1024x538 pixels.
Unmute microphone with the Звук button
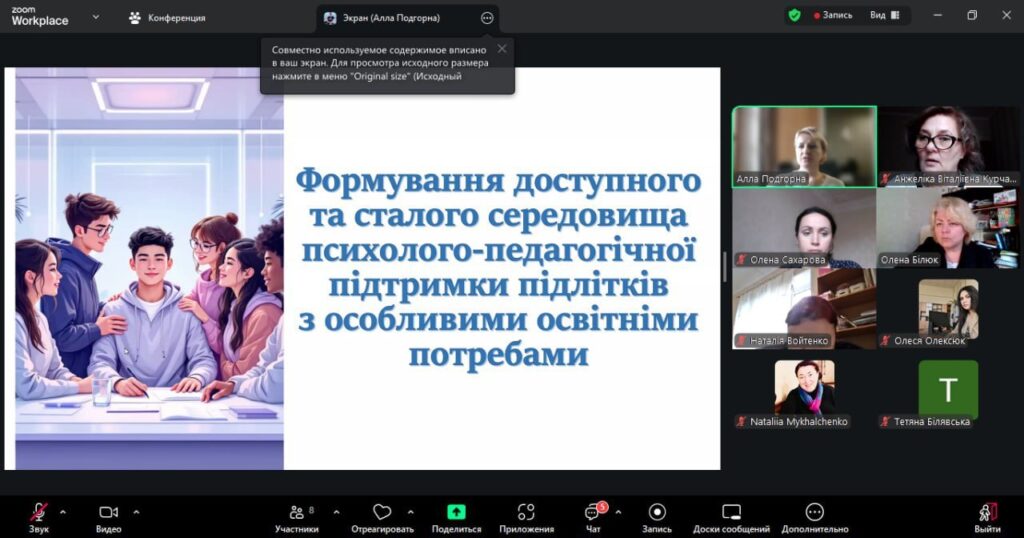point(39,513)
